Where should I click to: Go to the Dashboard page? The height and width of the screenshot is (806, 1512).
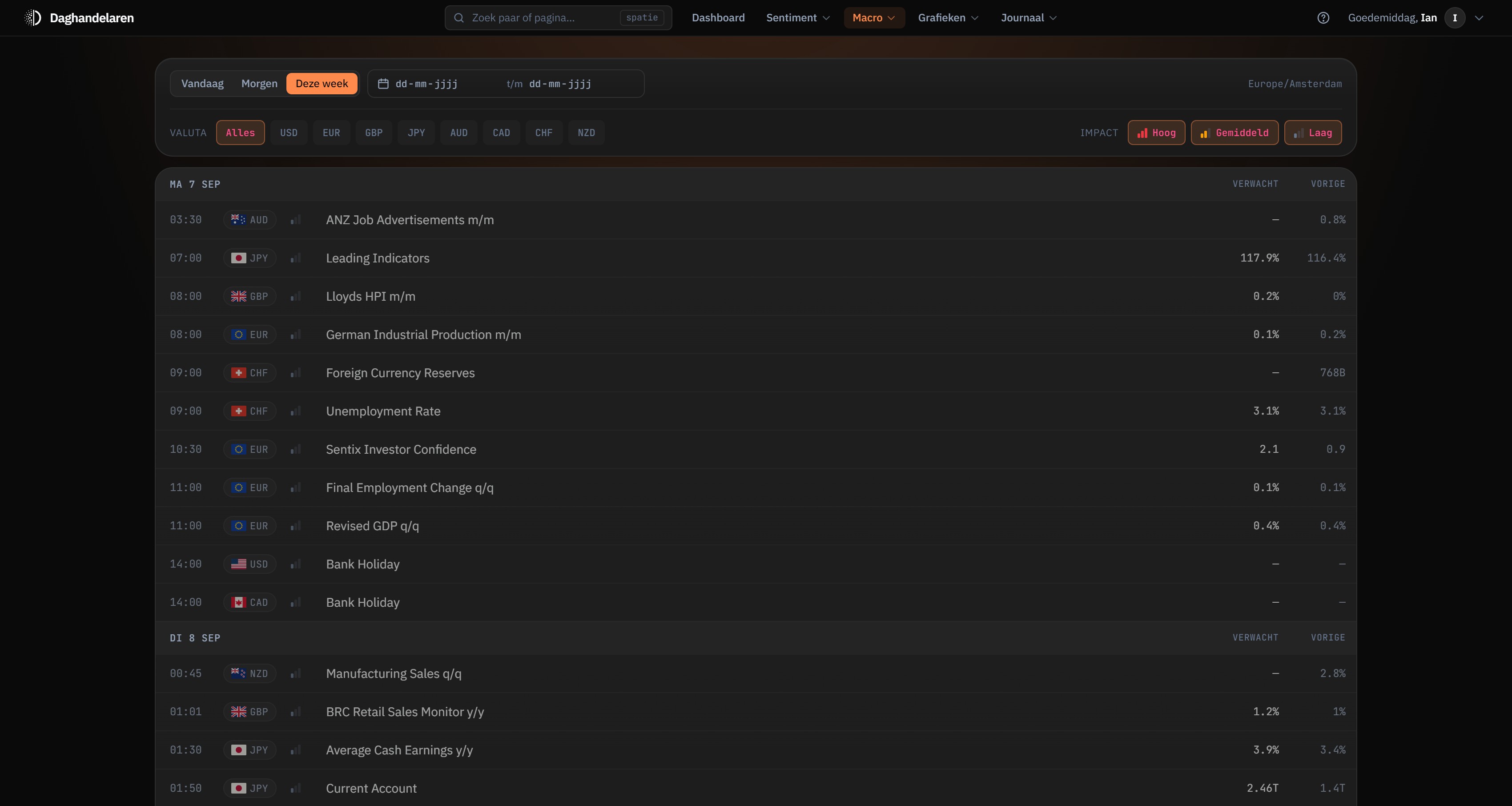tap(718, 18)
